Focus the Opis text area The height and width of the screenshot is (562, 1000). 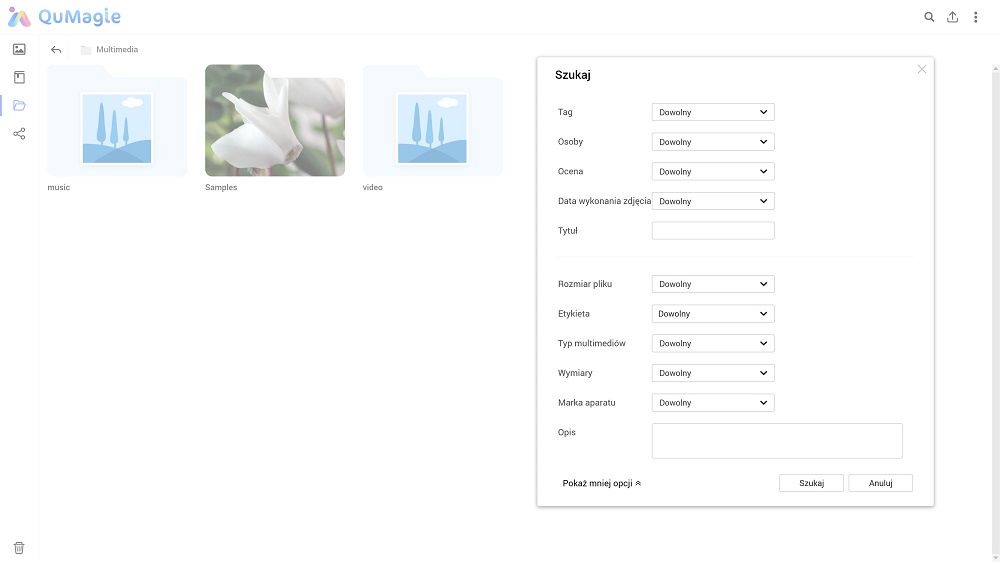click(777, 441)
